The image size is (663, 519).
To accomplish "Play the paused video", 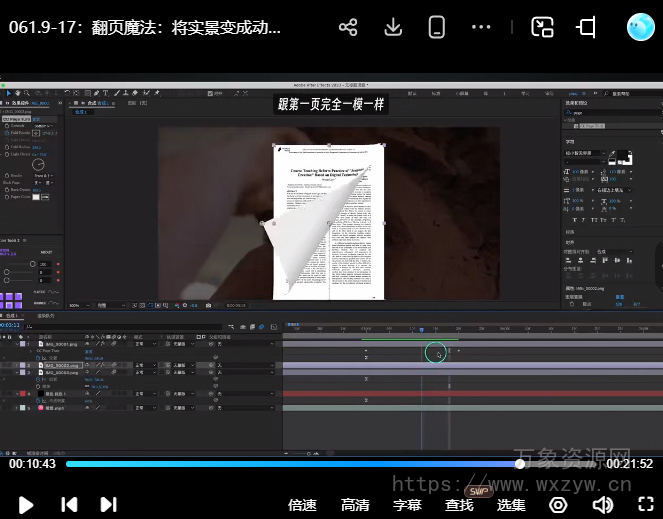I will pyautogui.click(x=26, y=505).
